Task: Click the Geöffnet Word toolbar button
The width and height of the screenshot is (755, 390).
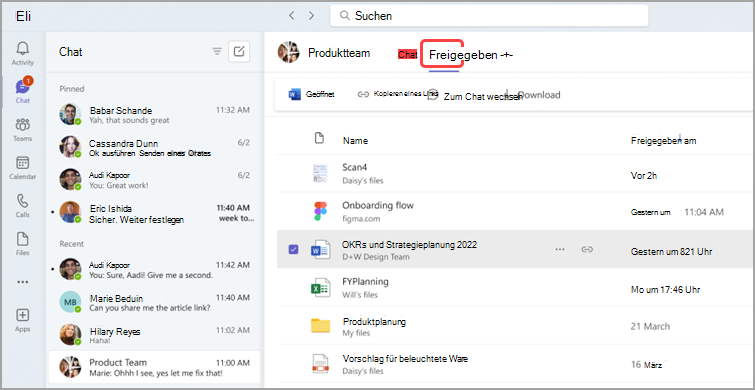Action: (x=311, y=94)
